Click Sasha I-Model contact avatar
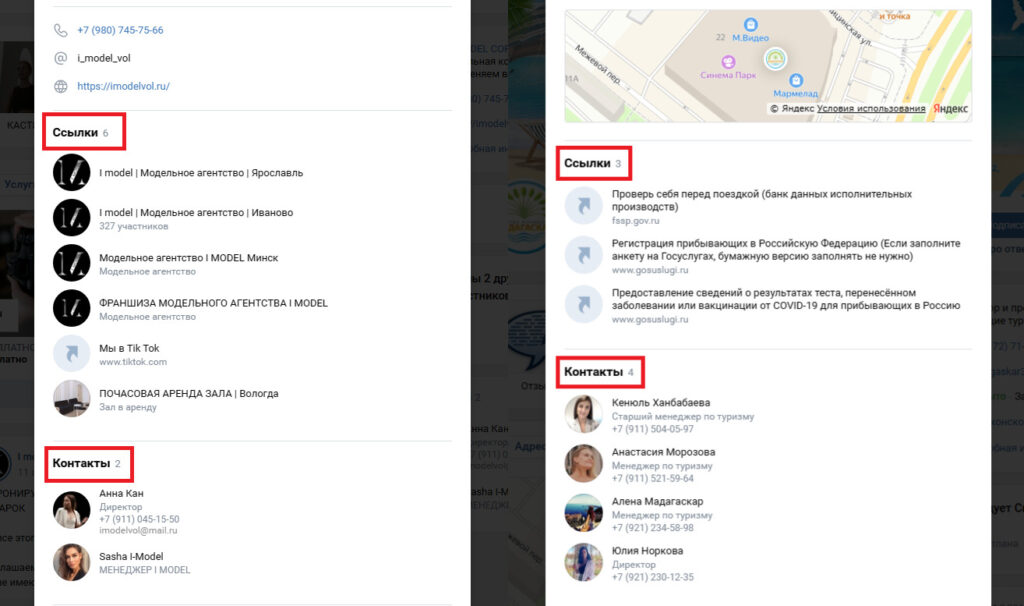 [x=71, y=562]
